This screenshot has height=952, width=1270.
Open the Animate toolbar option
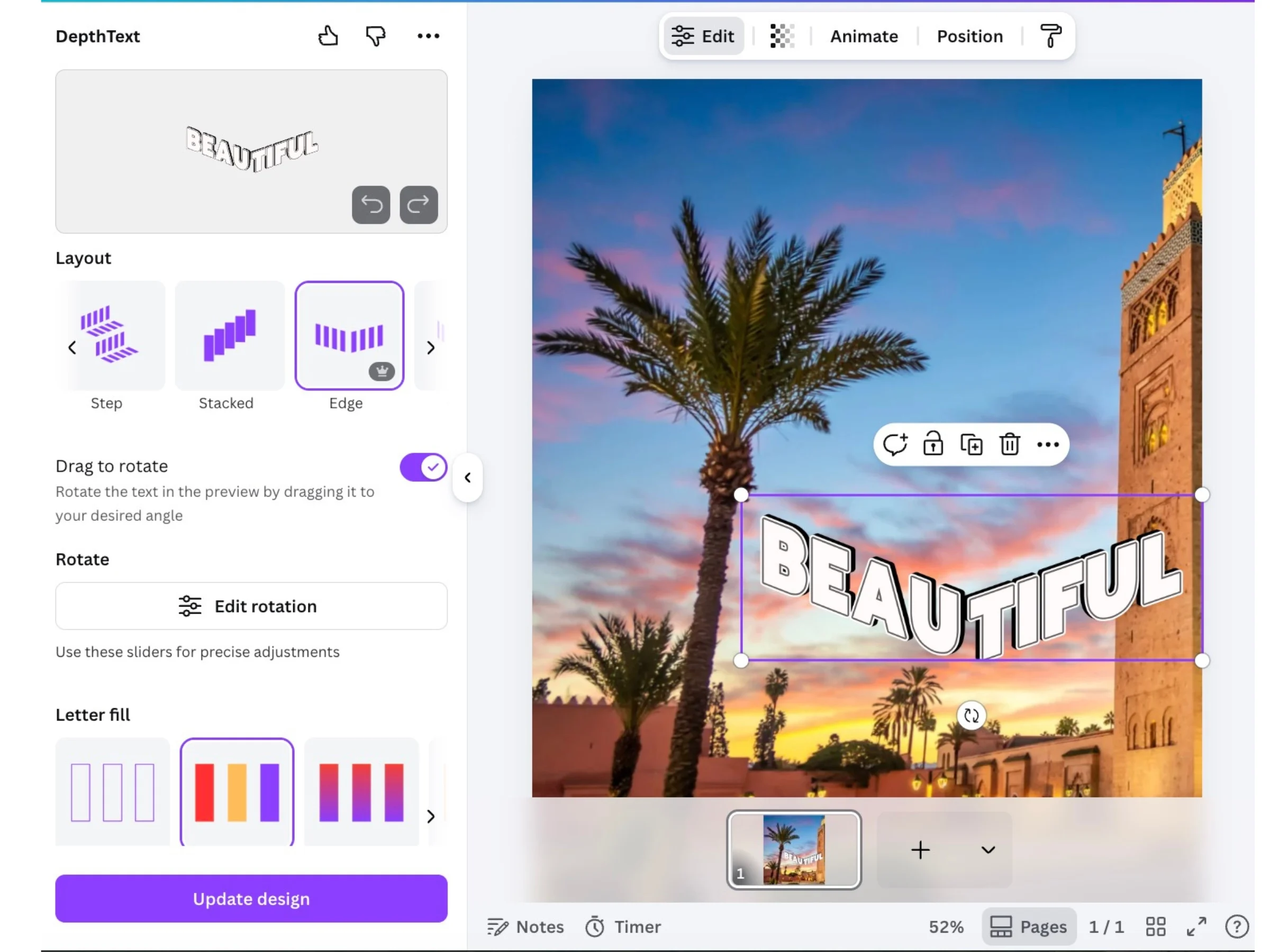(864, 36)
